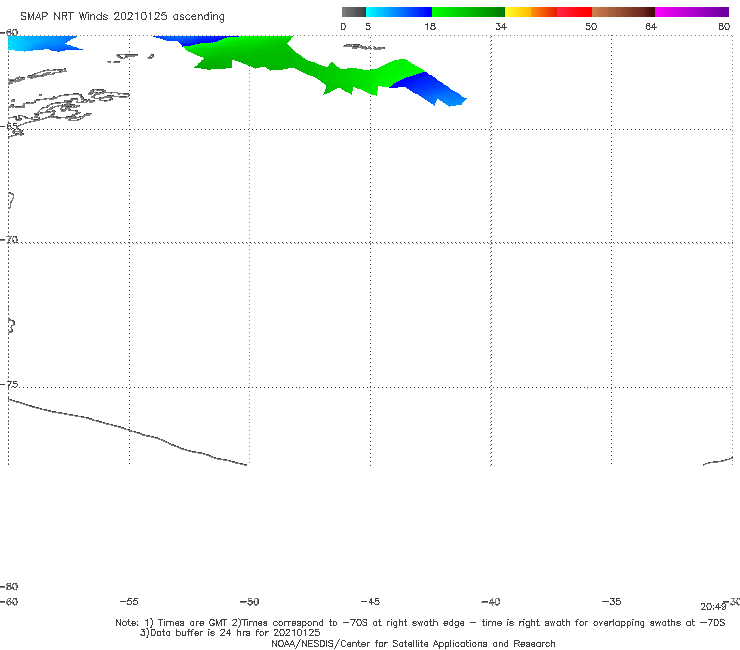Image resolution: width=740 pixels, height=650 pixels.
Task: Click the longitude axis label '-55'
Action: coord(129,601)
